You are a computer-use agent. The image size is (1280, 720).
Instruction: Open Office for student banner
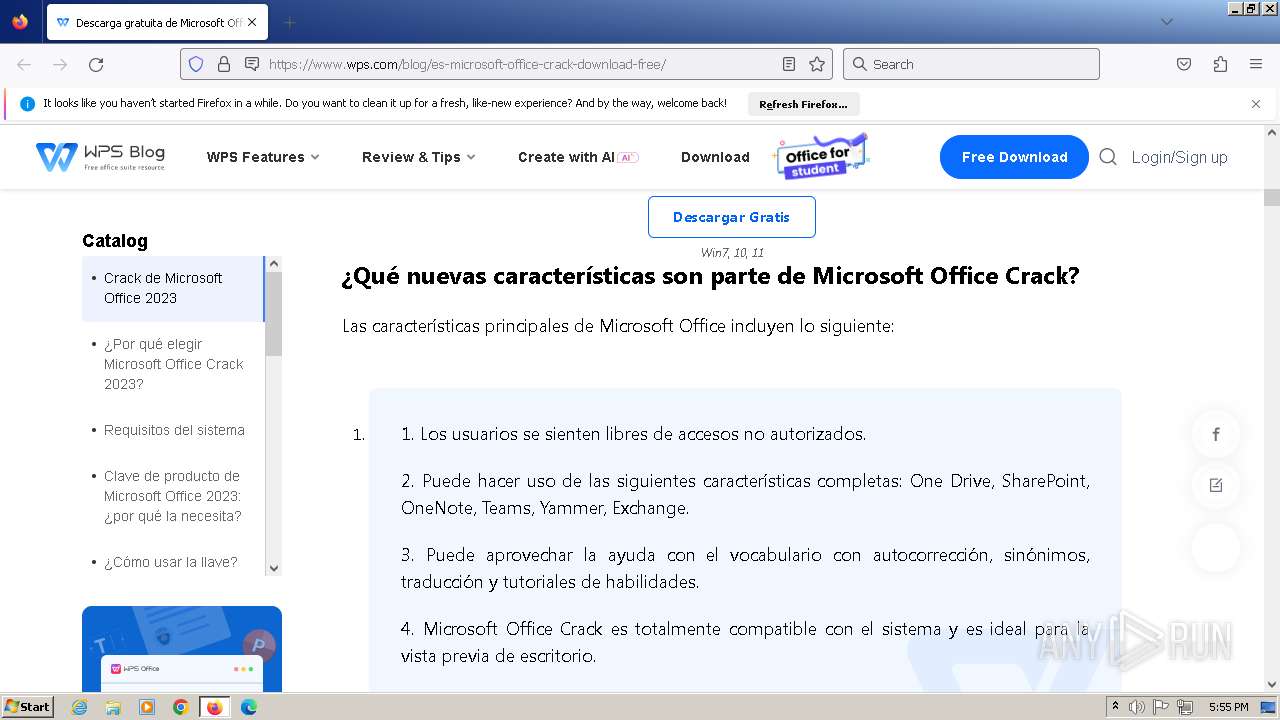(820, 157)
